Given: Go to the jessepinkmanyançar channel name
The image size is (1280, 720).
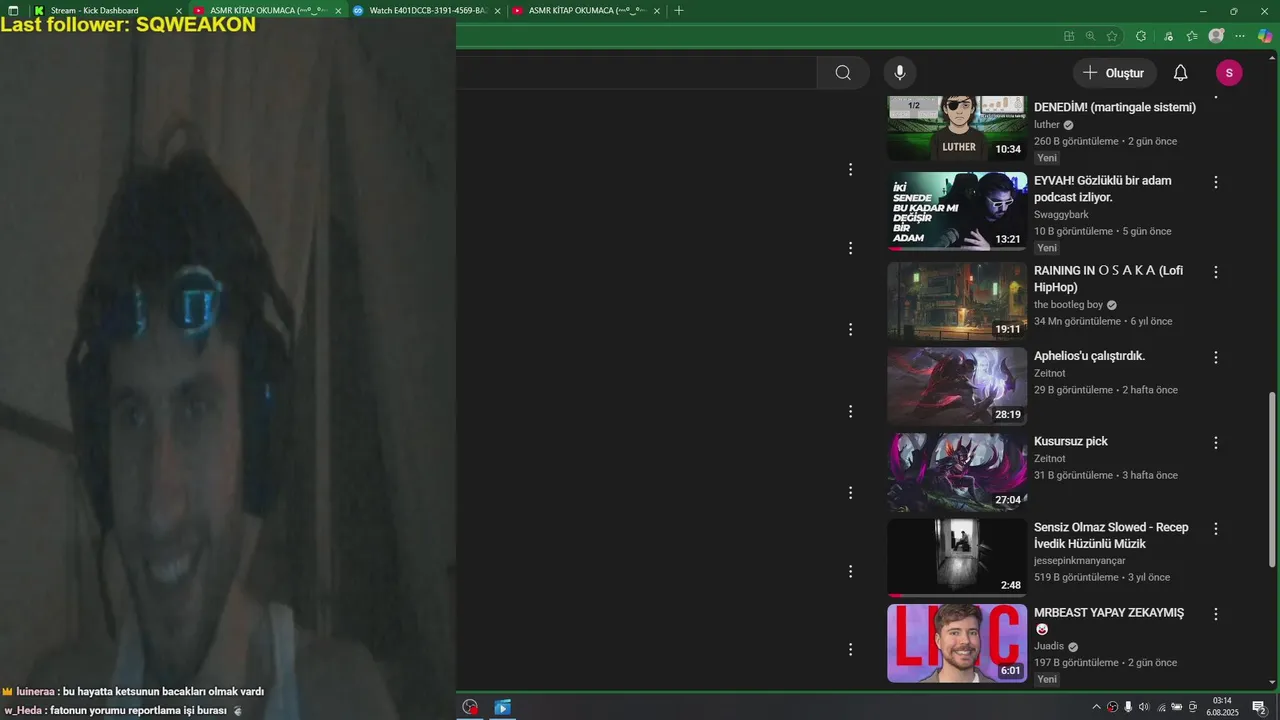Looking at the screenshot, I should [1080, 561].
